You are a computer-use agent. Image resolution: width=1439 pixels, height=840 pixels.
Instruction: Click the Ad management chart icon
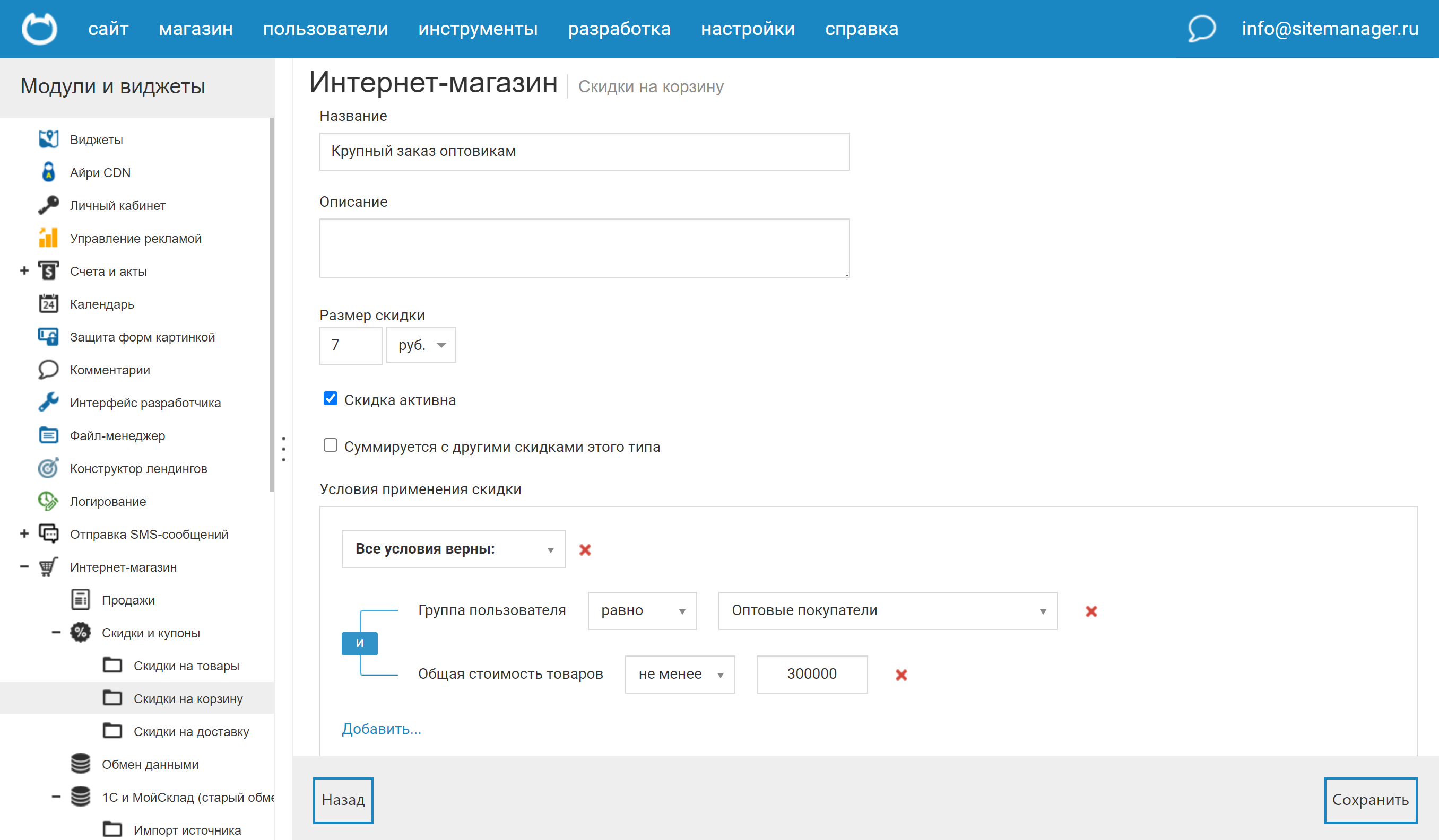pos(48,238)
